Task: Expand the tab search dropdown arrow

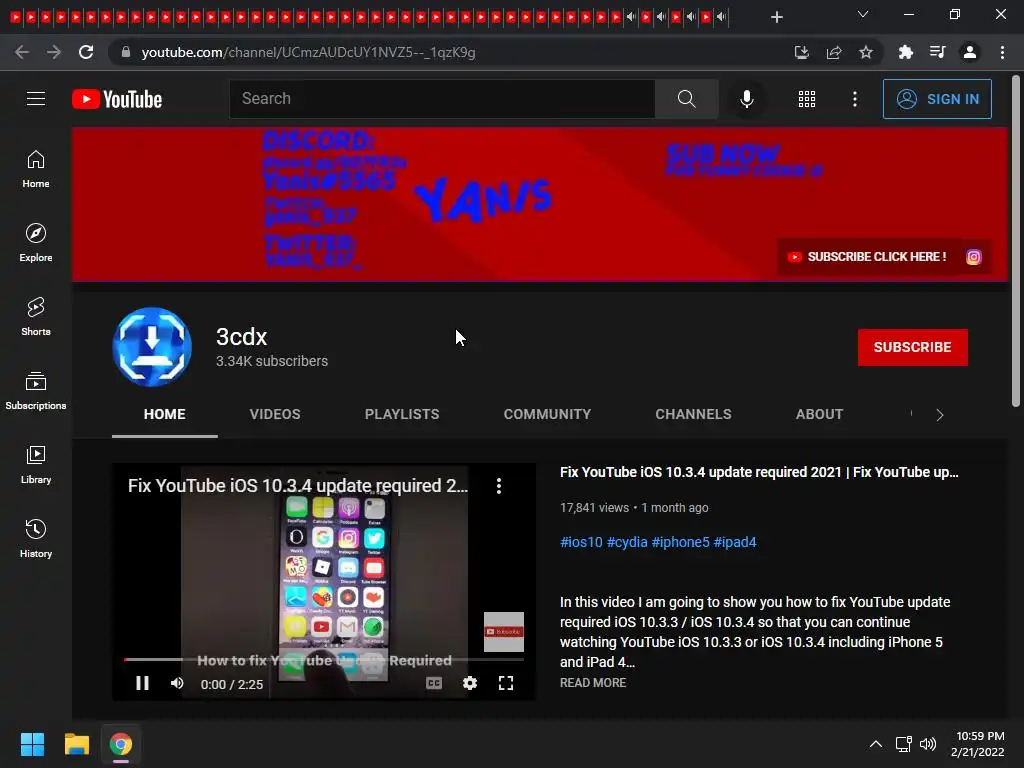Action: coord(863,14)
